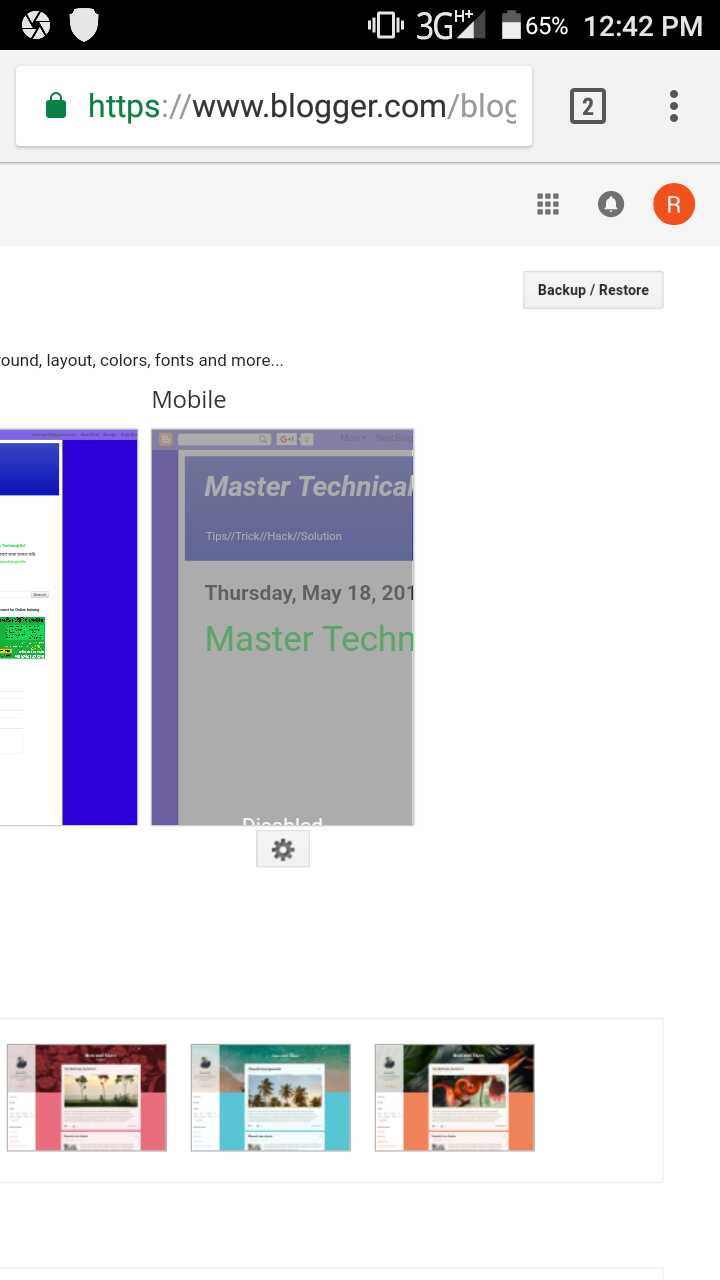Image resolution: width=720 pixels, height=1280 pixels.
Task: Tap the 3G signal strength indicator
Action: click(x=450, y=25)
